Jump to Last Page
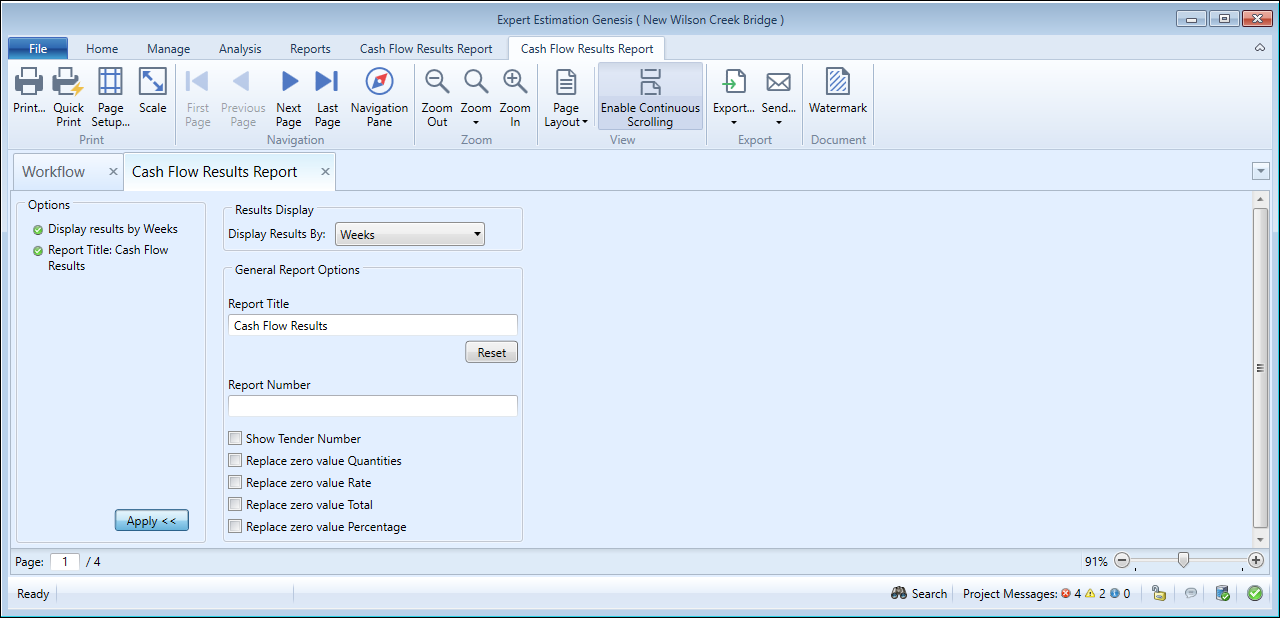Image resolution: width=1280 pixels, height=618 pixels. click(x=327, y=84)
